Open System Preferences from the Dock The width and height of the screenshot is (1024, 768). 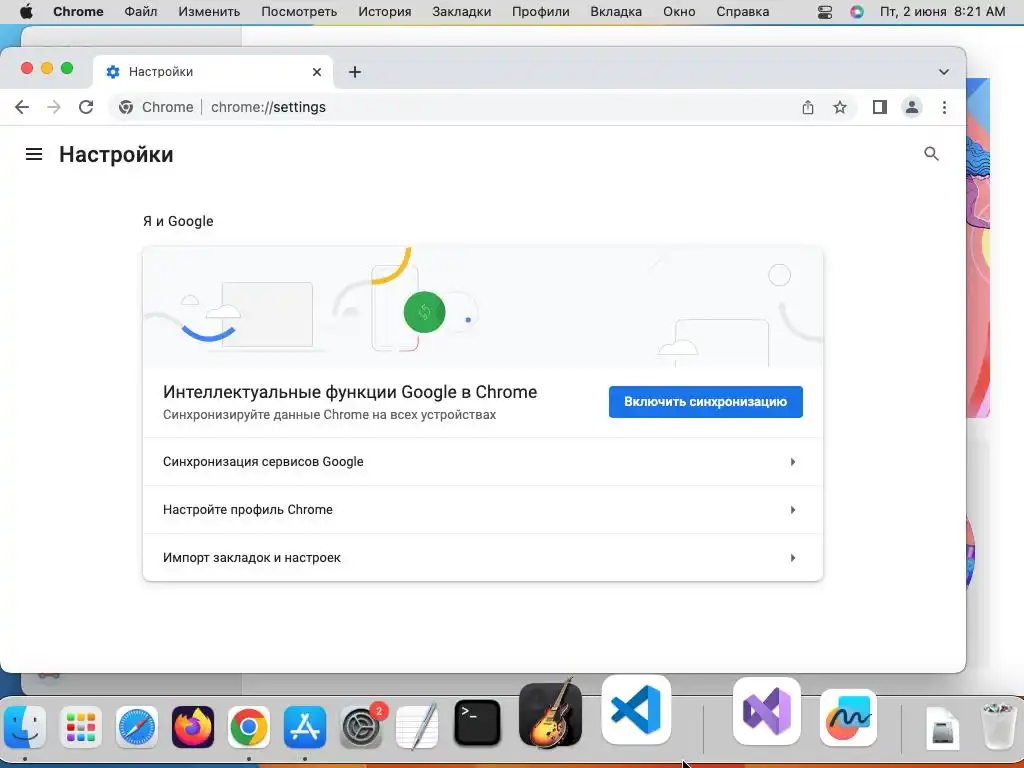click(361, 726)
